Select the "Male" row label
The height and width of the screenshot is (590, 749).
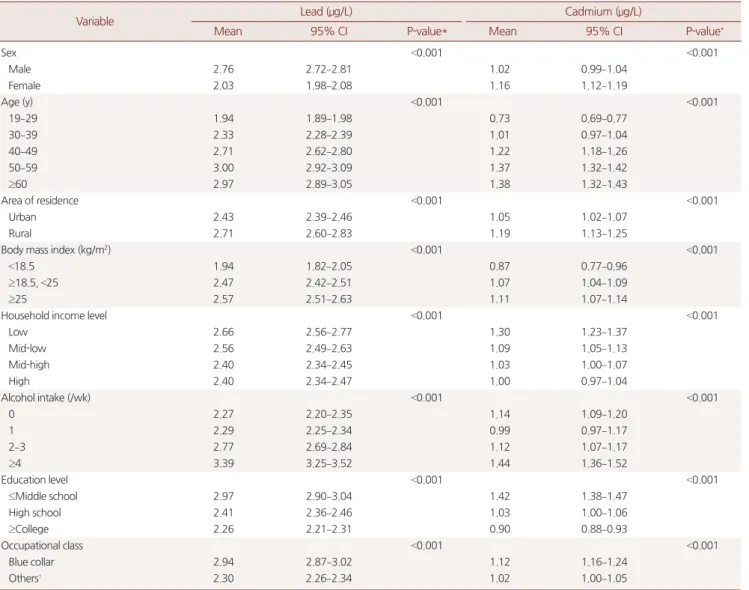pos(20,69)
